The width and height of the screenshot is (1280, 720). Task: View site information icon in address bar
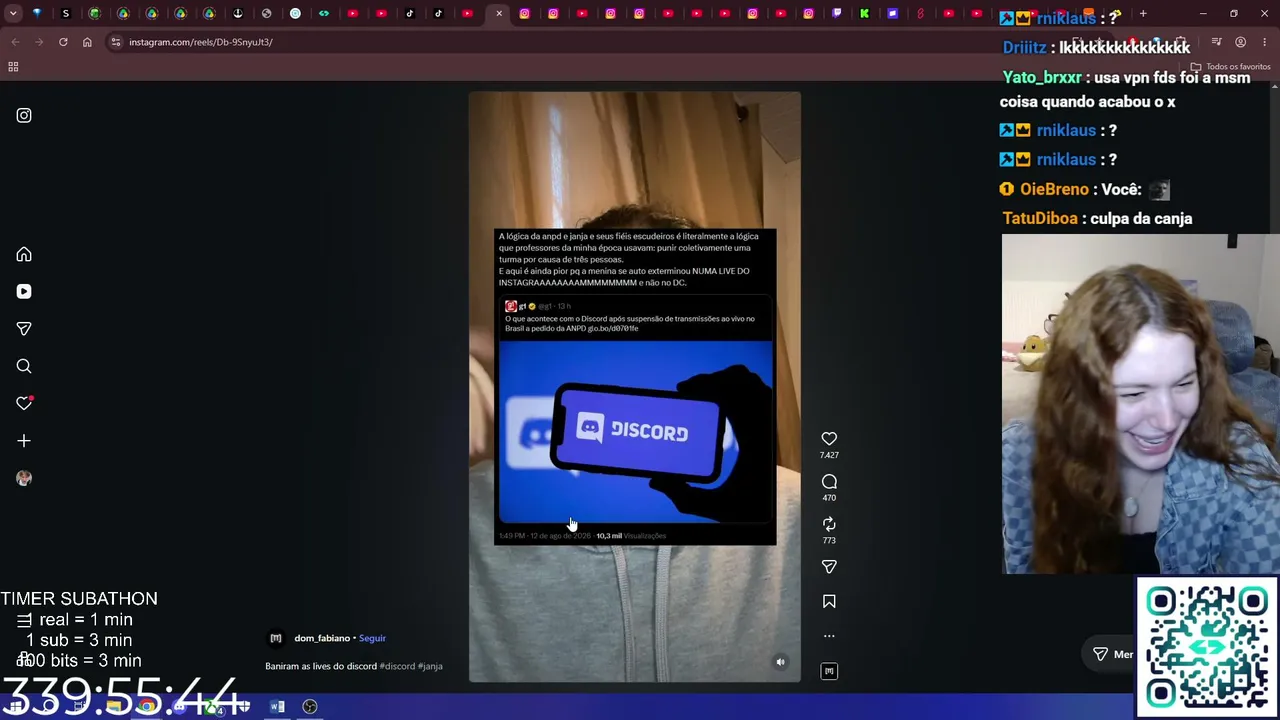tap(116, 42)
